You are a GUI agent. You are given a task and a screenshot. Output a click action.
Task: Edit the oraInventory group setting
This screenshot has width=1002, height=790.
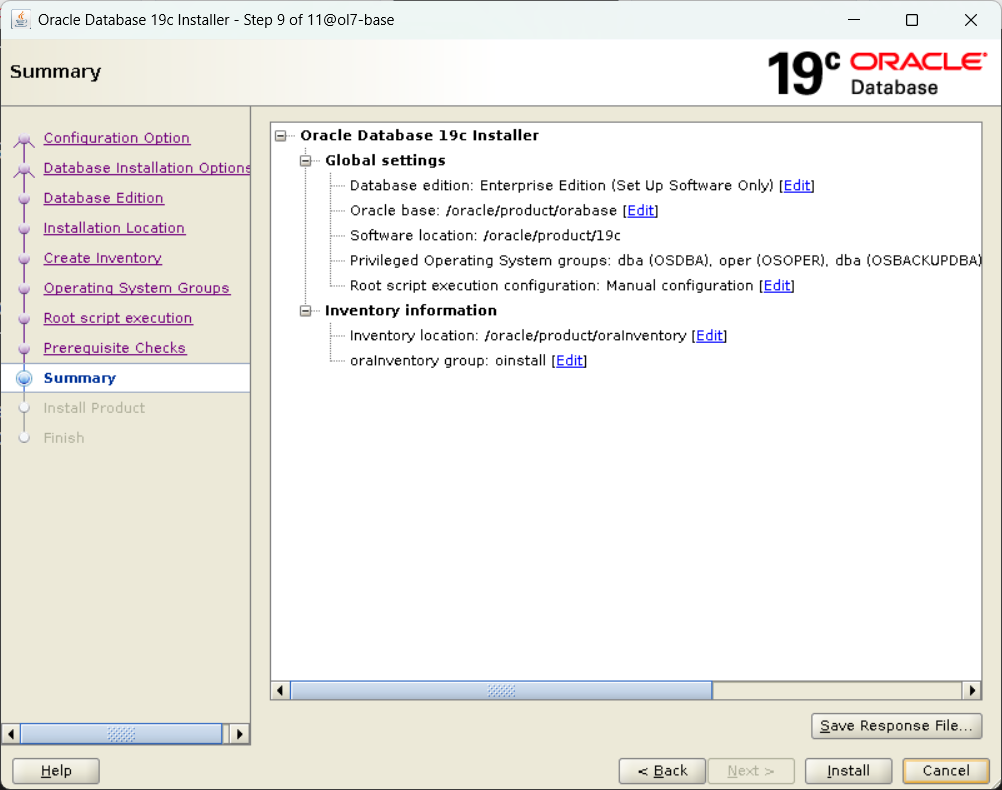[x=569, y=360]
